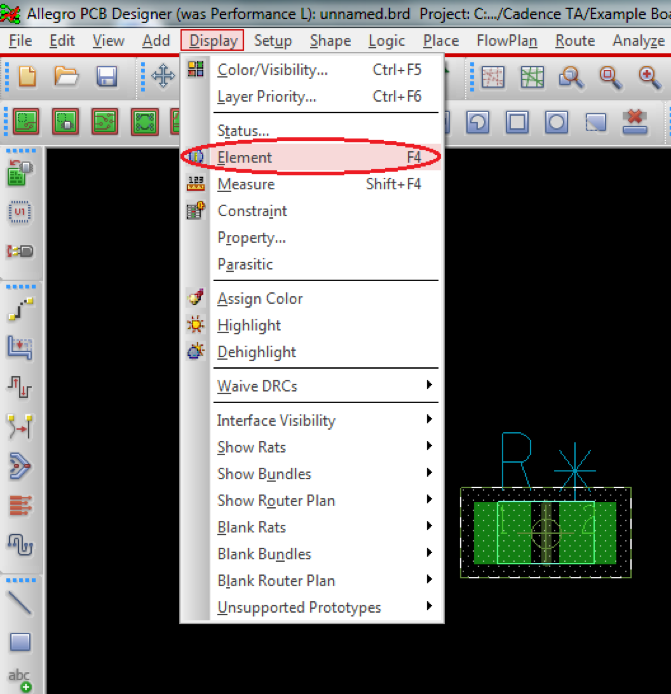Click the New file icon
The image size is (671, 694).
(x=27, y=76)
